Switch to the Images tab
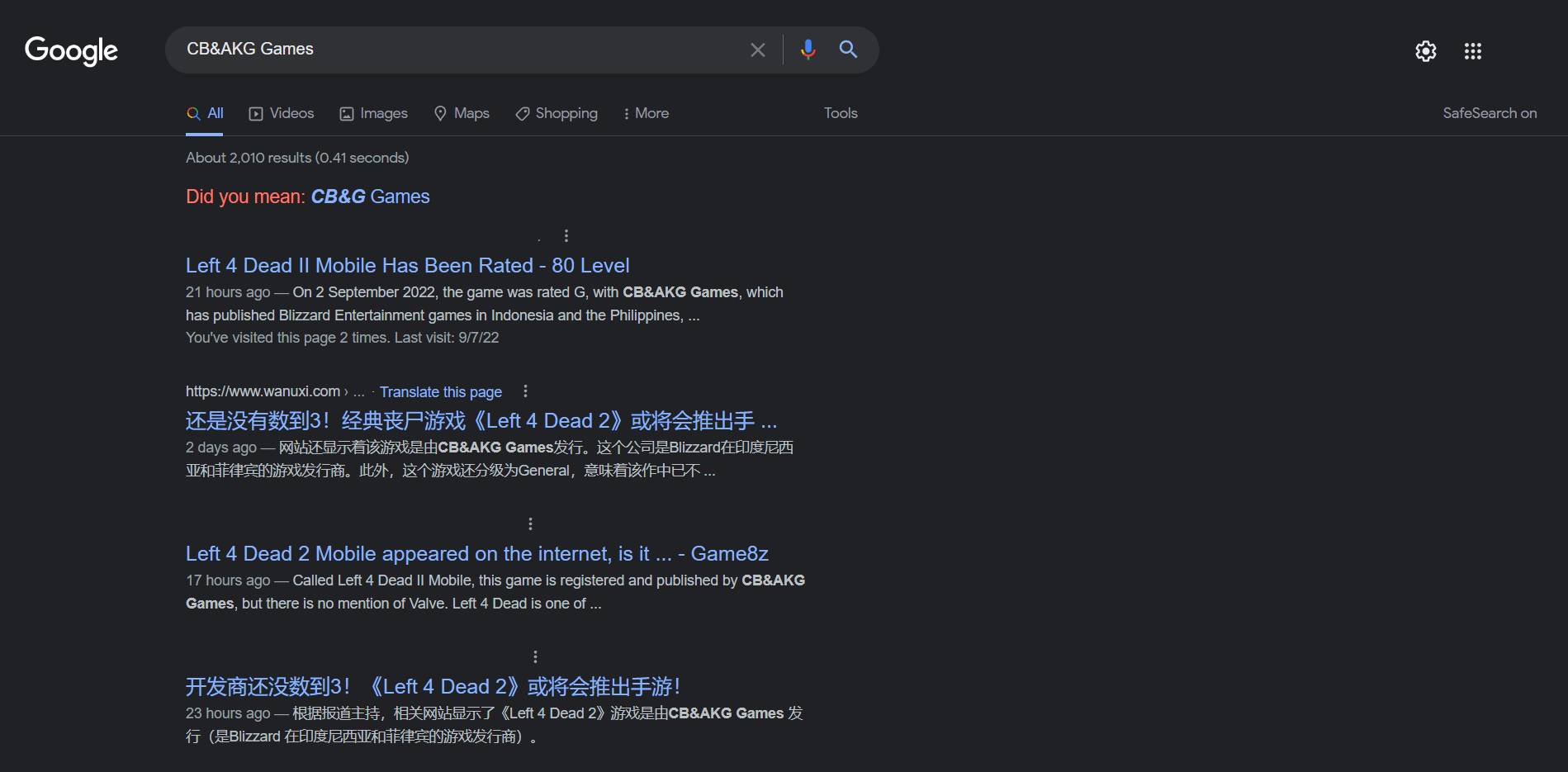 [x=374, y=114]
